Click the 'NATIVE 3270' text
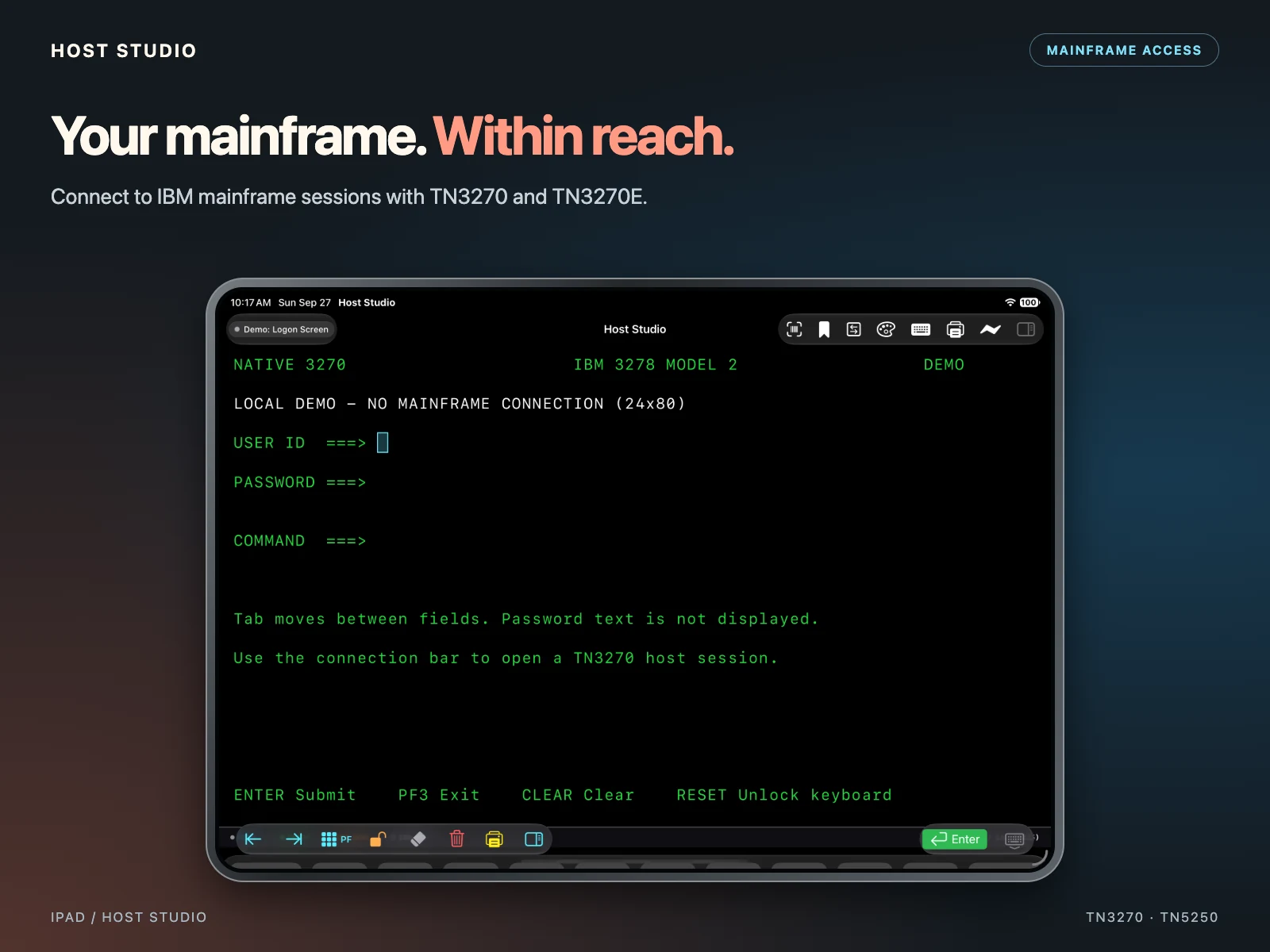This screenshot has width=1270, height=952. pyautogui.click(x=290, y=365)
